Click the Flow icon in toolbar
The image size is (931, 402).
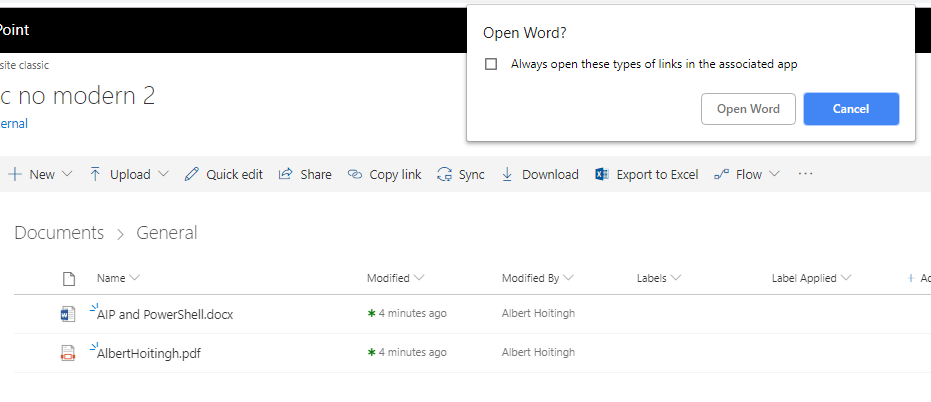721,174
